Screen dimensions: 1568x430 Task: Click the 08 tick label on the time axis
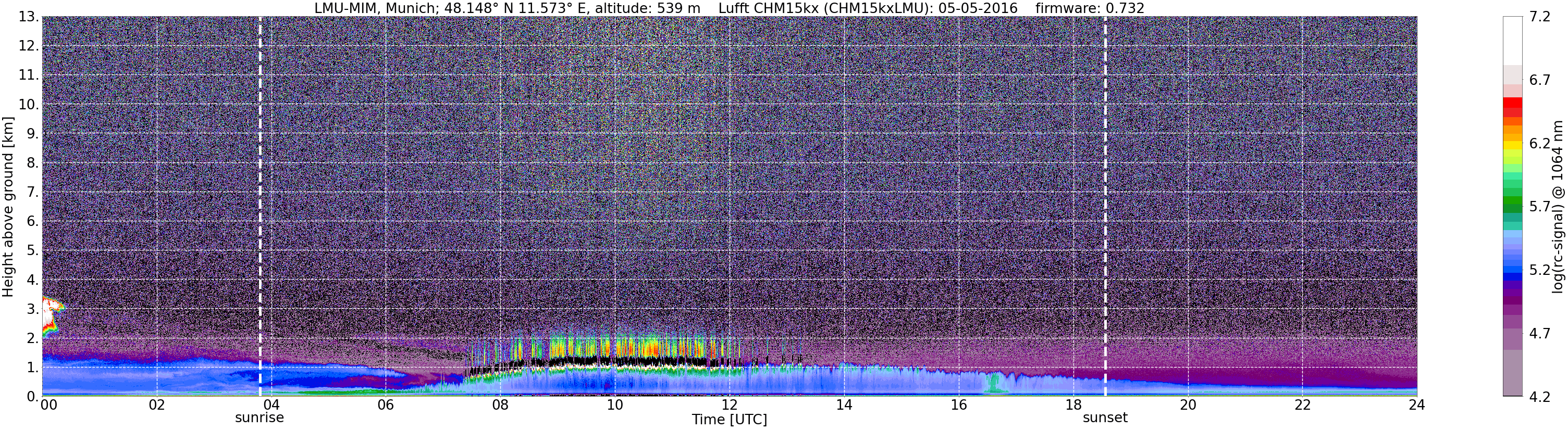tap(500, 405)
